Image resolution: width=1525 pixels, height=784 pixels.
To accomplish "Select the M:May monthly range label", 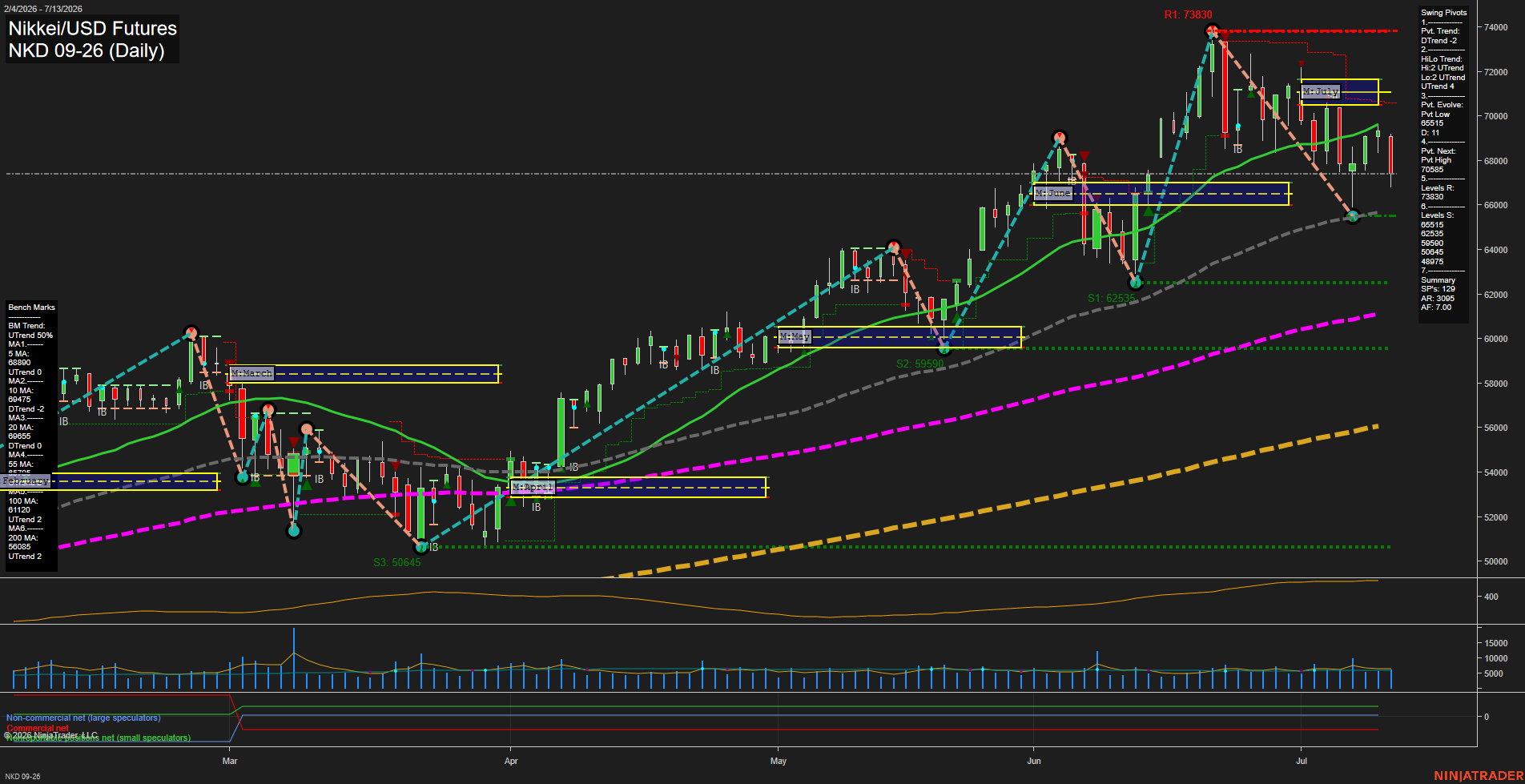I will [x=795, y=336].
